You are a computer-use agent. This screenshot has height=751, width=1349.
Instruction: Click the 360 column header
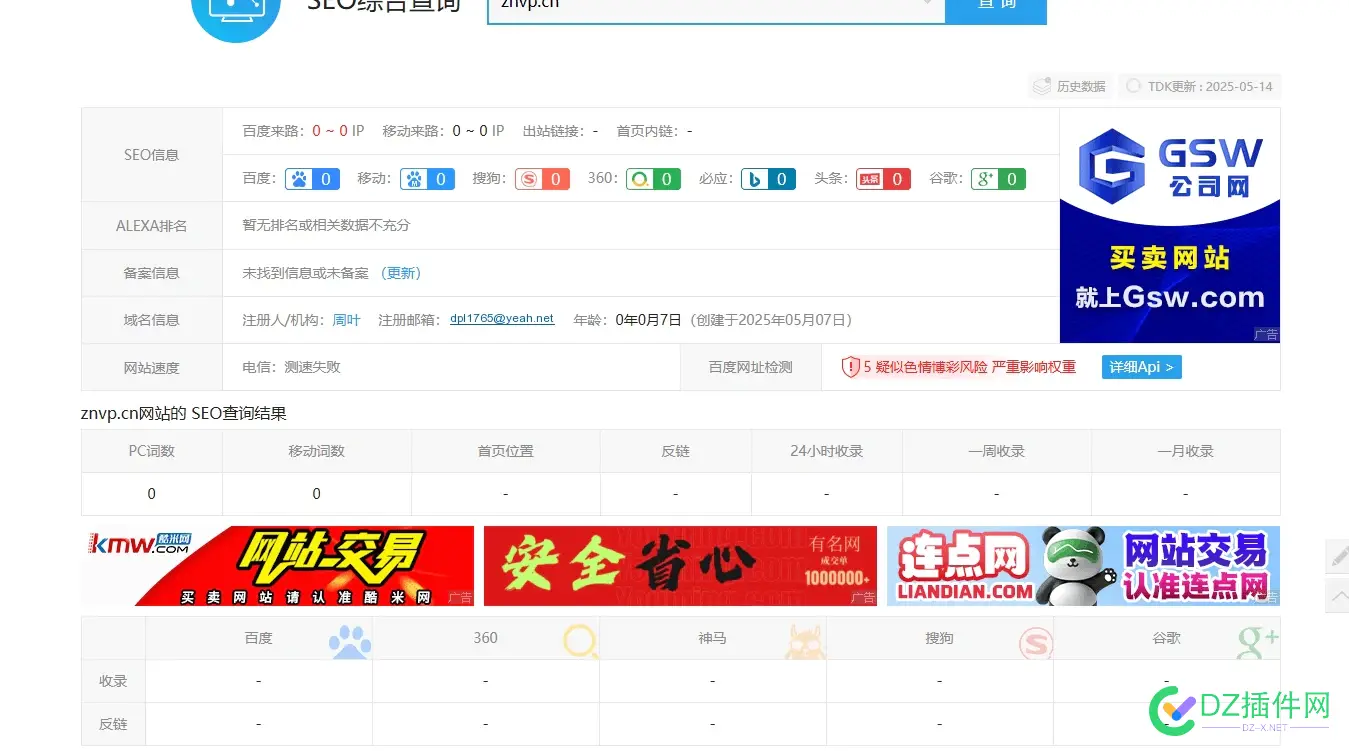(486, 638)
